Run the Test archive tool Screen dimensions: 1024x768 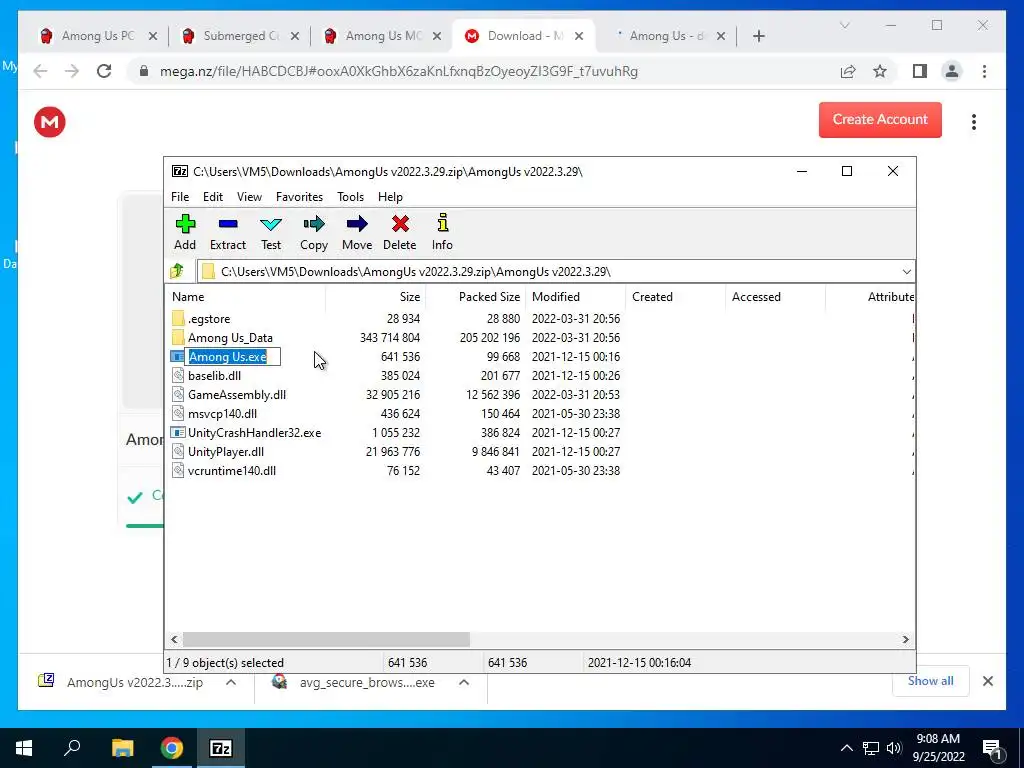(x=271, y=232)
